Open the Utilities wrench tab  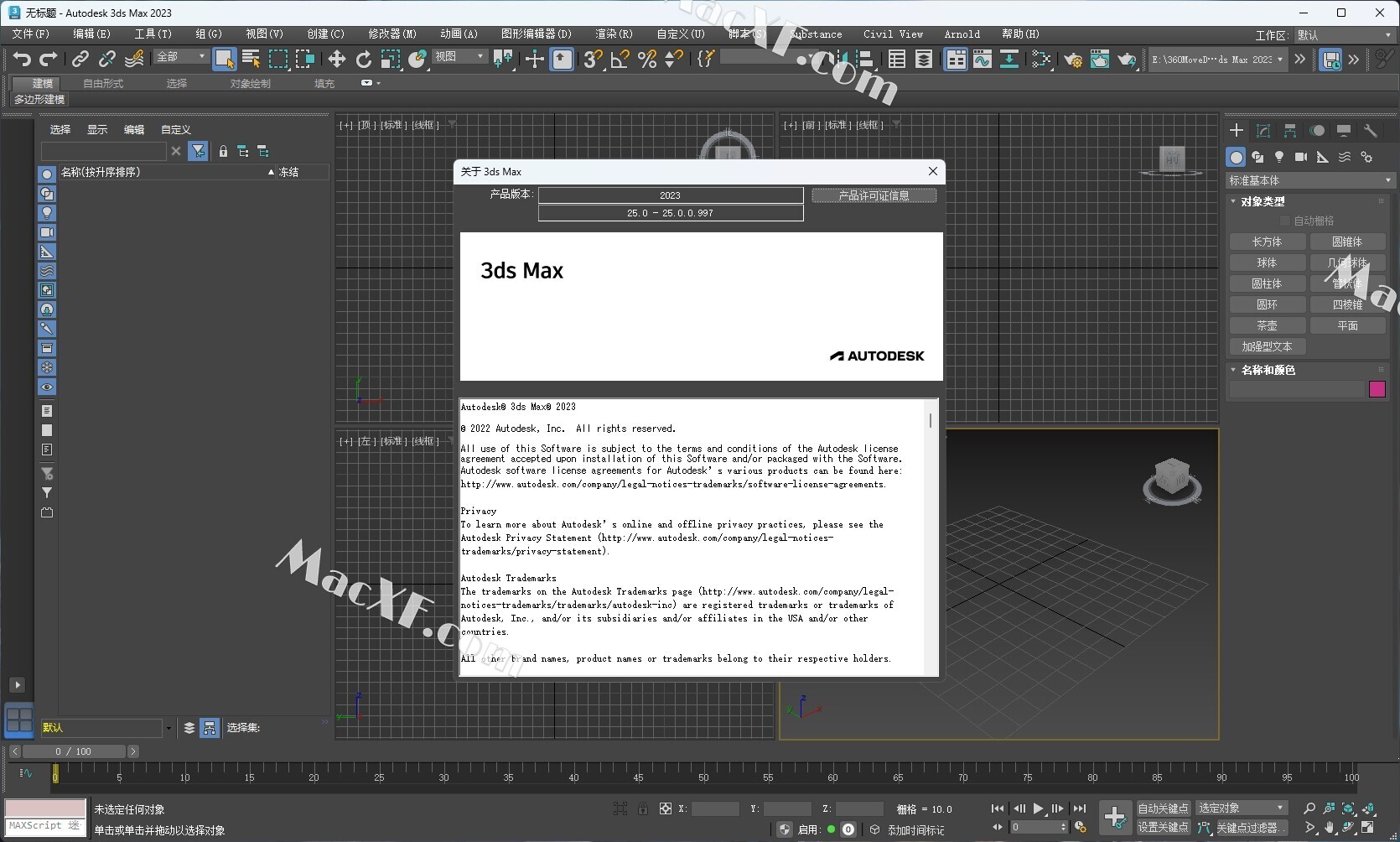pos(1371,131)
